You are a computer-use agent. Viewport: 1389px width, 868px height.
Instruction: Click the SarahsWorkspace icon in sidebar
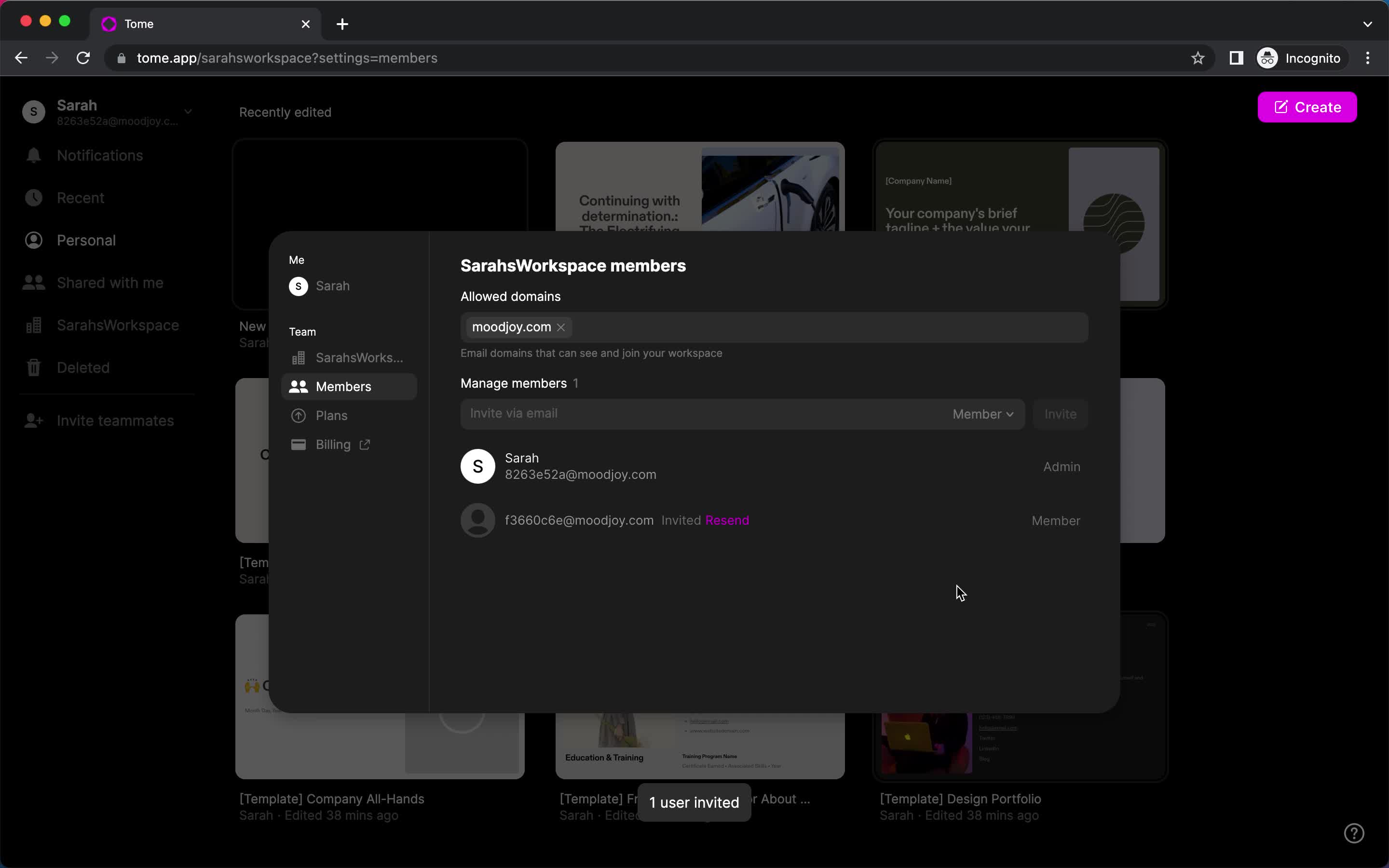34,325
